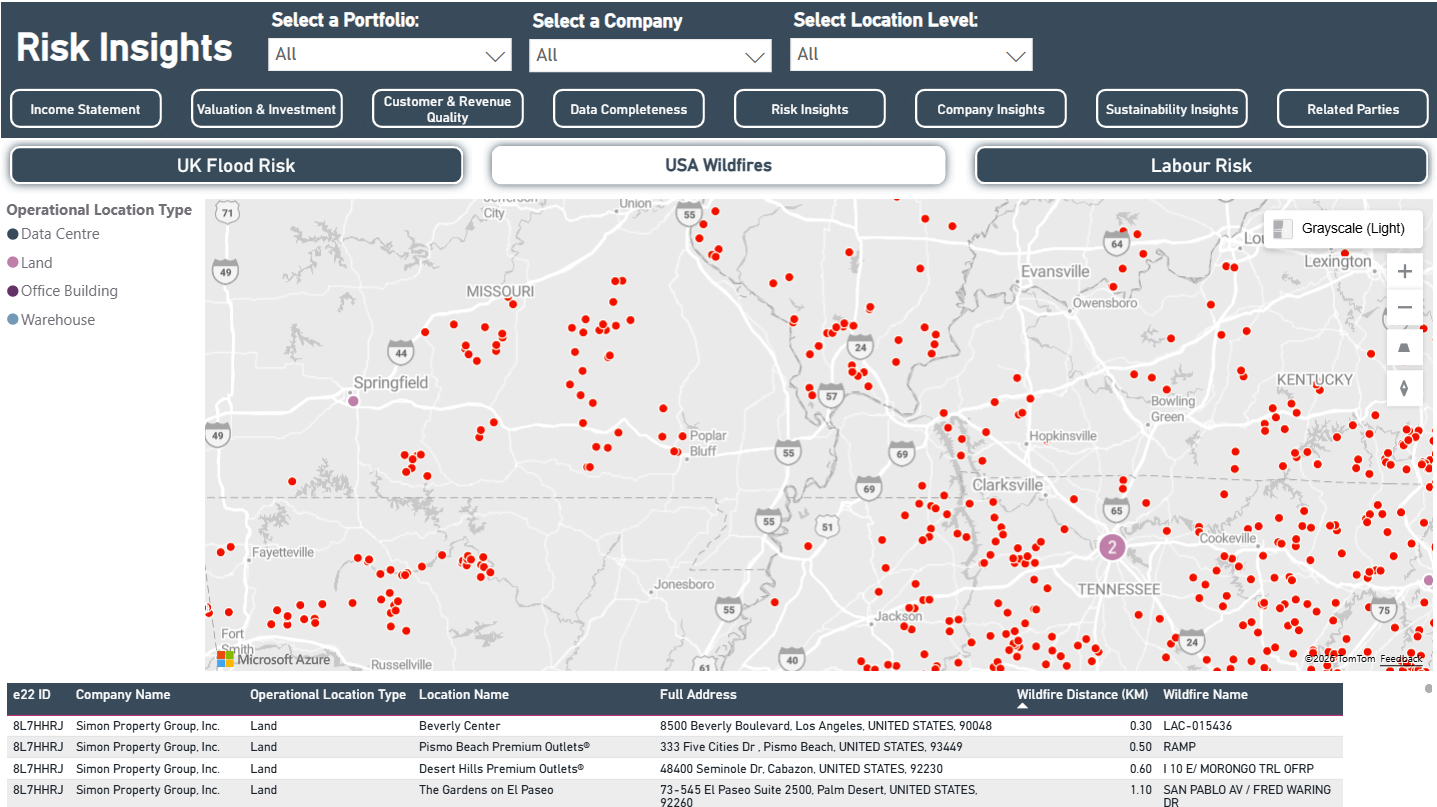Expand the Select a Company dropdown
1437x807 pixels.
(651, 55)
